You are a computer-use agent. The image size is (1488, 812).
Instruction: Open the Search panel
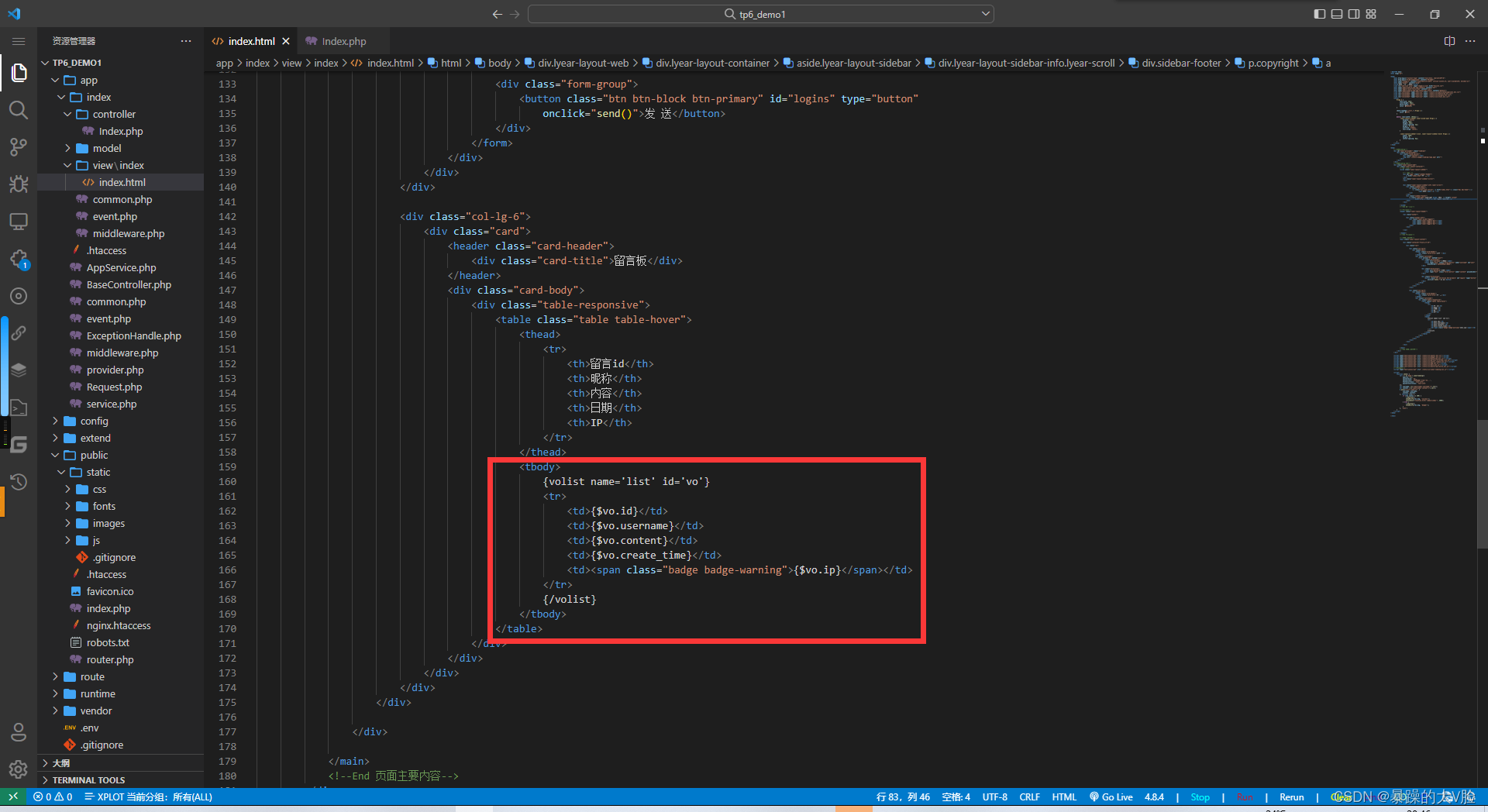point(19,110)
